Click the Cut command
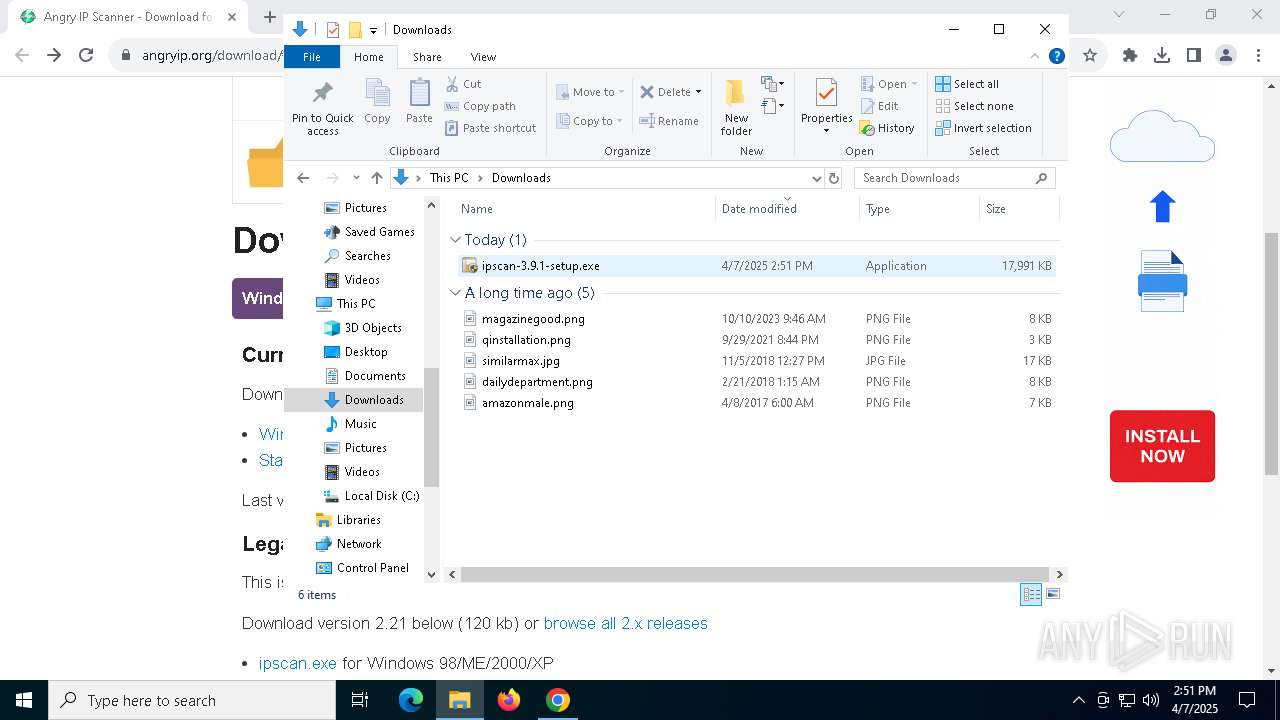The width and height of the screenshot is (1280, 720). pyautogui.click(x=463, y=84)
